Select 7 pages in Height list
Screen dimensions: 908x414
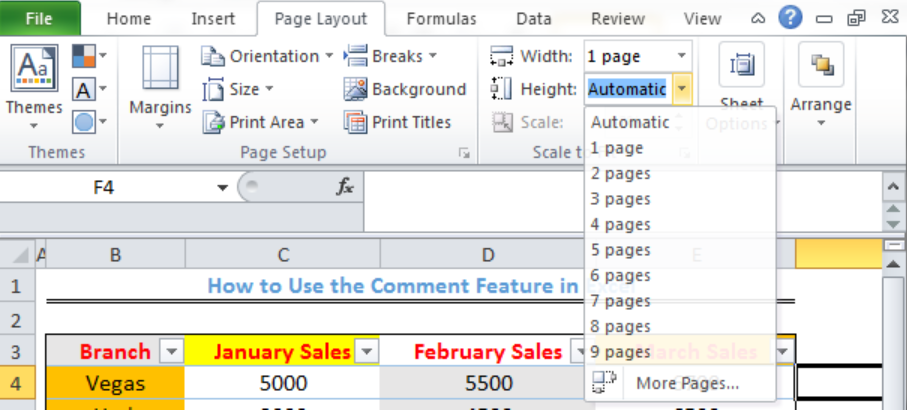(x=680, y=301)
